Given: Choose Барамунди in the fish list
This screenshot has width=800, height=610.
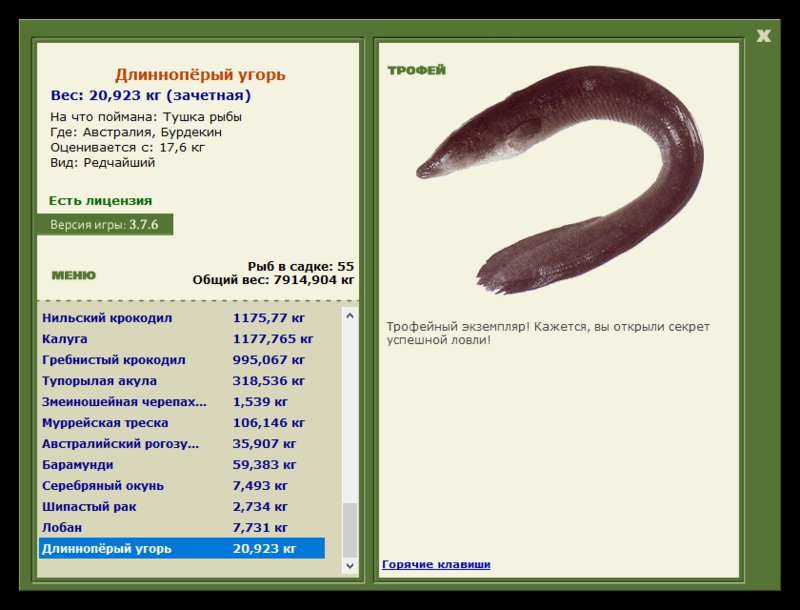Looking at the screenshot, I should [x=182, y=465].
